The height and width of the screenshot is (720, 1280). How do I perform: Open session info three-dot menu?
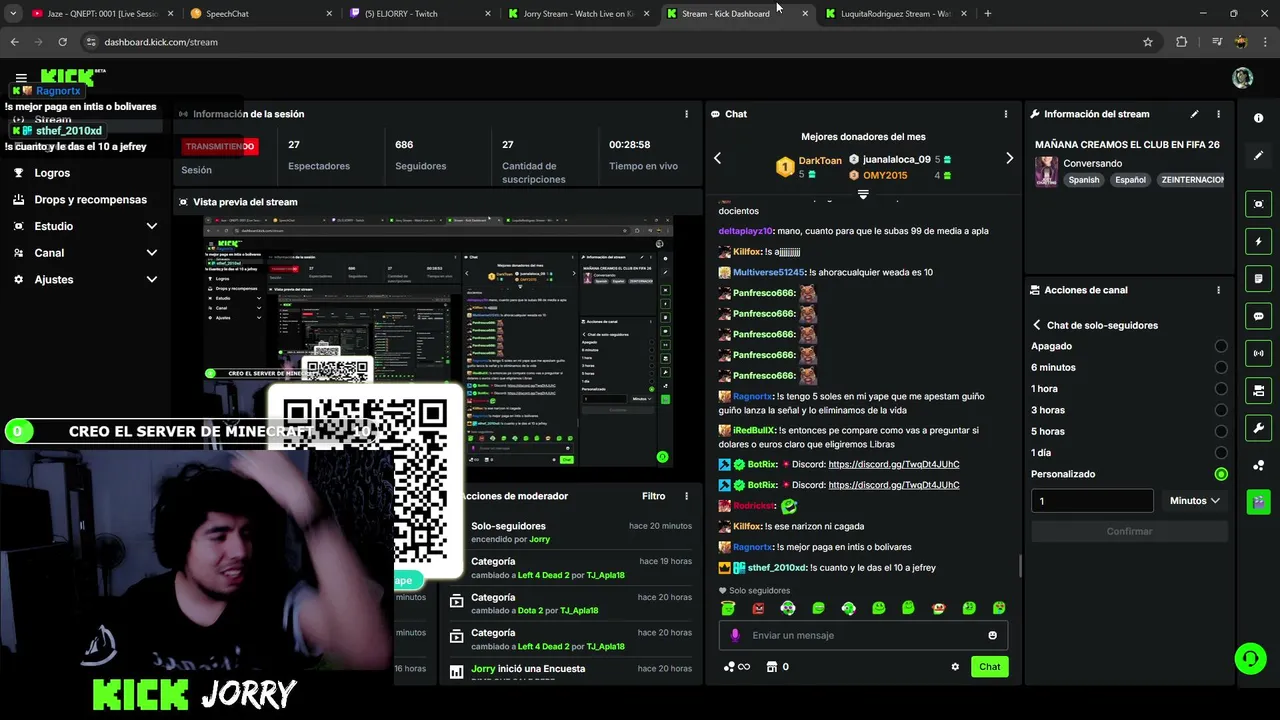click(x=686, y=114)
